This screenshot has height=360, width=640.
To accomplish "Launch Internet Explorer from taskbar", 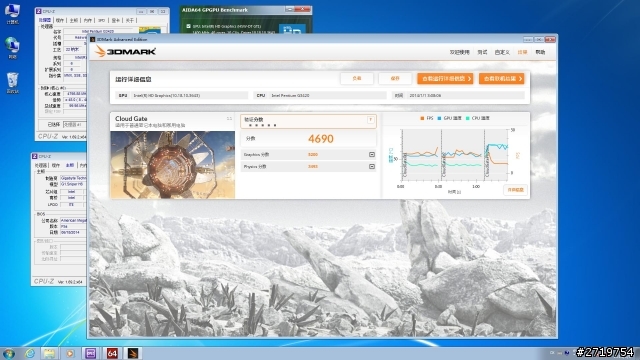I will pos(29,353).
